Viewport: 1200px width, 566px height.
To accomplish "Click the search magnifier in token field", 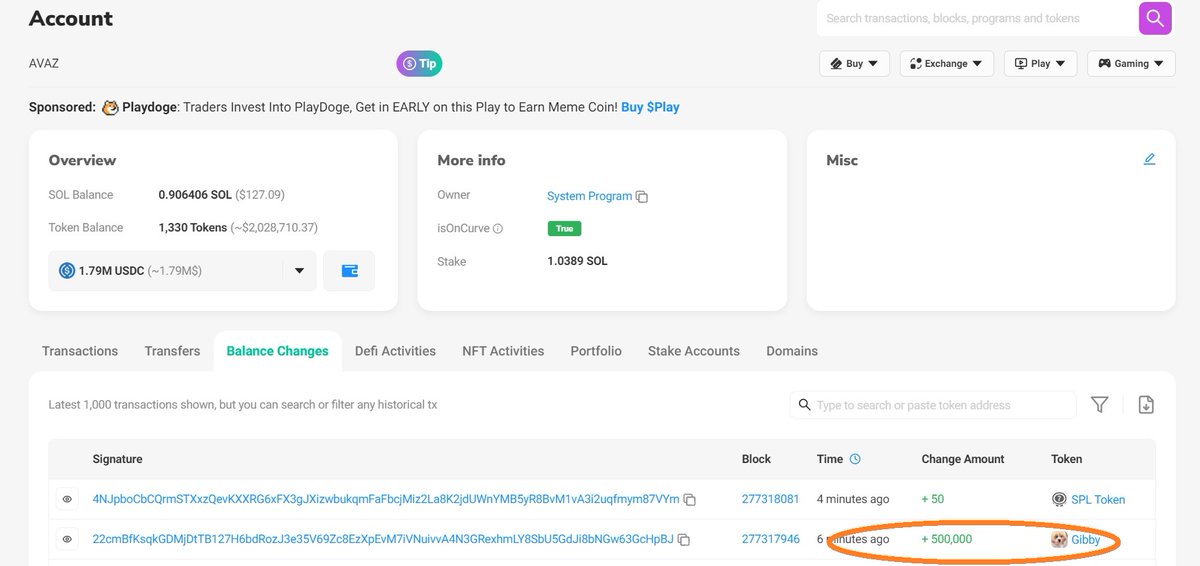I will (x=804, y=405).
